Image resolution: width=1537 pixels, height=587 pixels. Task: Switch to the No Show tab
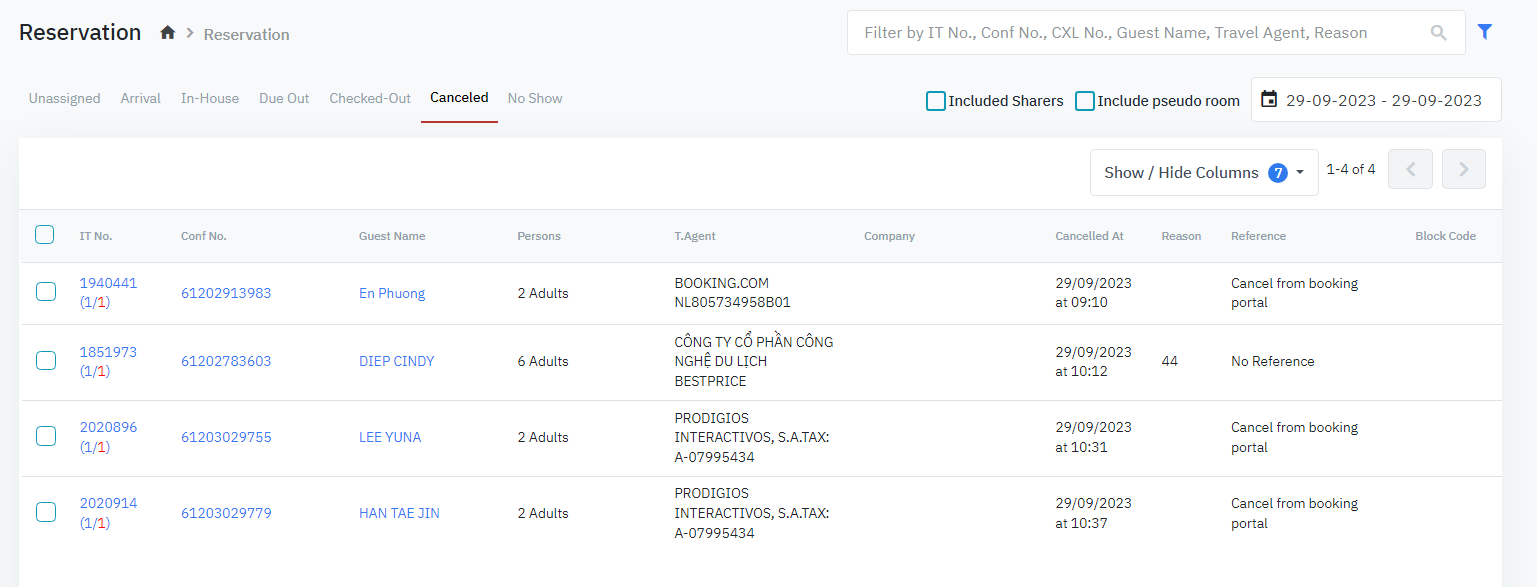pos(535,98)
